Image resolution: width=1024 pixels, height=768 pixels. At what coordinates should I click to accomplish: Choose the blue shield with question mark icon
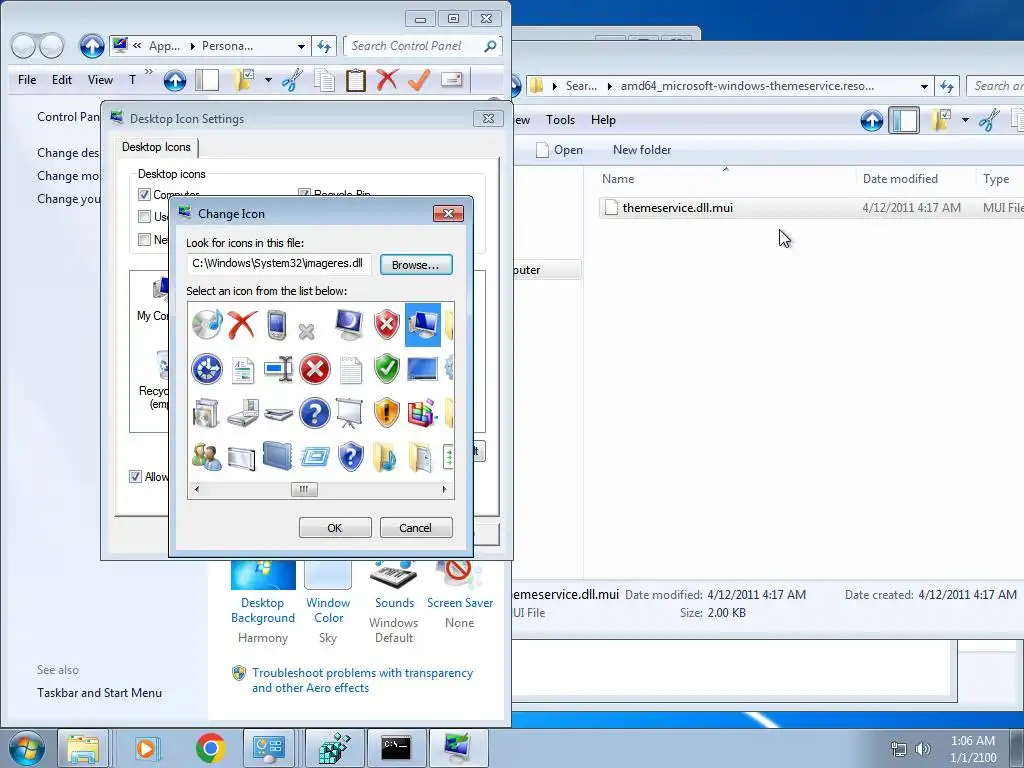click(x=351, y=456)
